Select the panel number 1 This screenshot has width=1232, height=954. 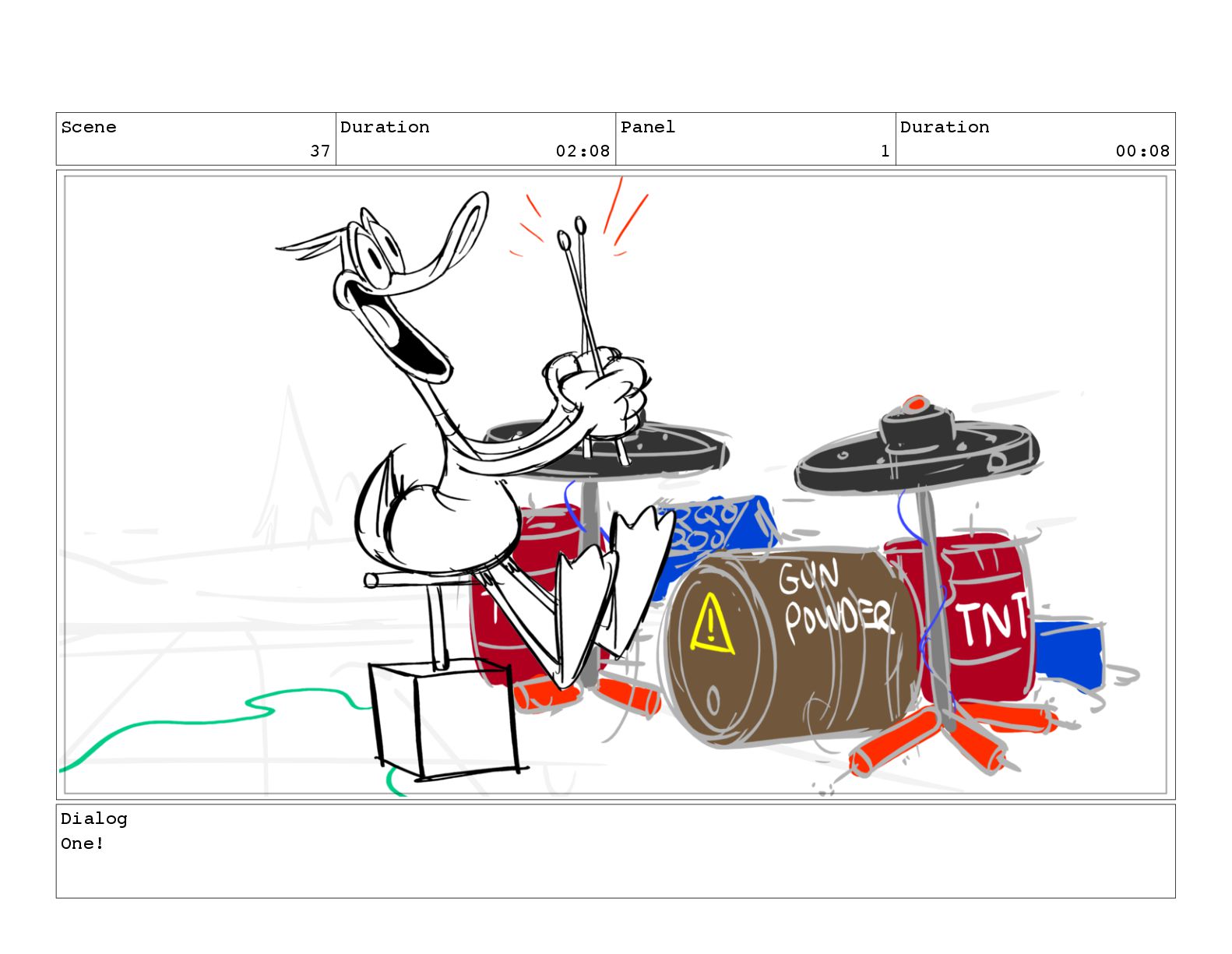885,151
